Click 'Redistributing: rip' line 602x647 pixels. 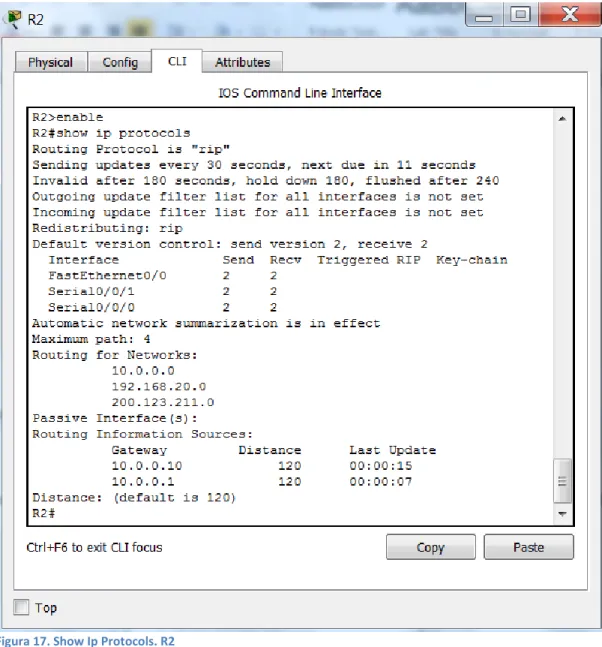pyautogui.click(x=107, y=228)
